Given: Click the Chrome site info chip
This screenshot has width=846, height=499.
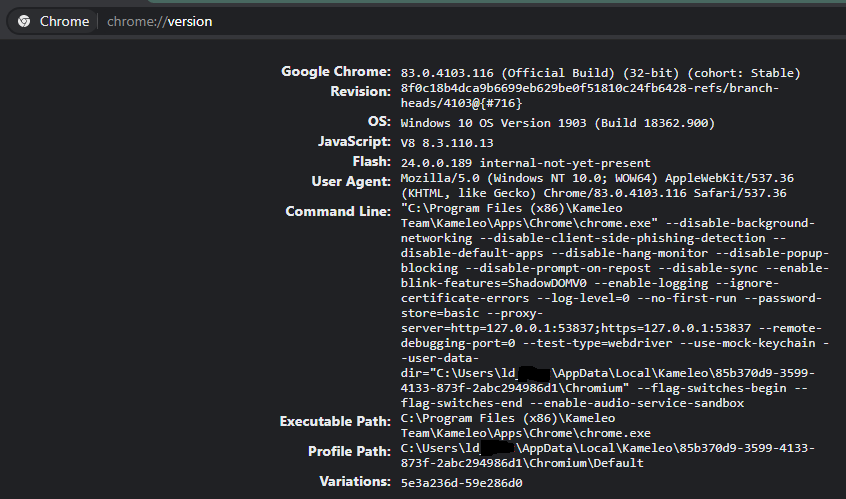Looking at the screenshot, I should tap(53, 22).
